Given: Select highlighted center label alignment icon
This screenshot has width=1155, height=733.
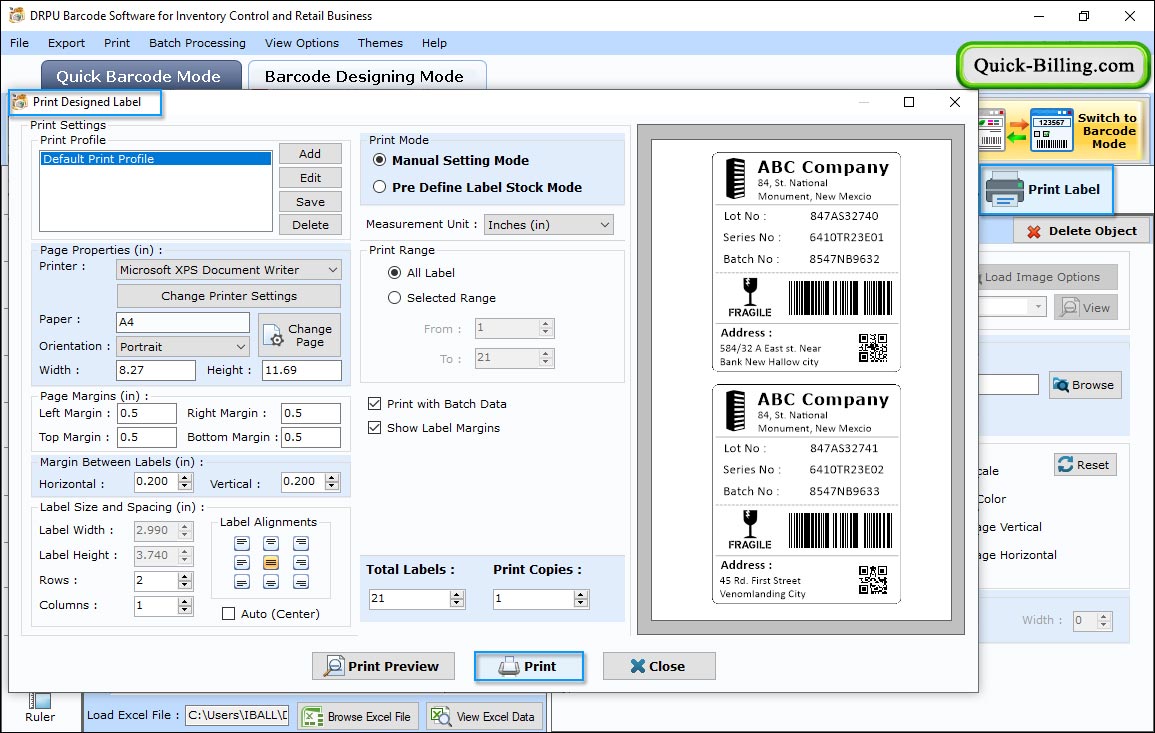Looking at the screenshot, I should click(271, 563).
